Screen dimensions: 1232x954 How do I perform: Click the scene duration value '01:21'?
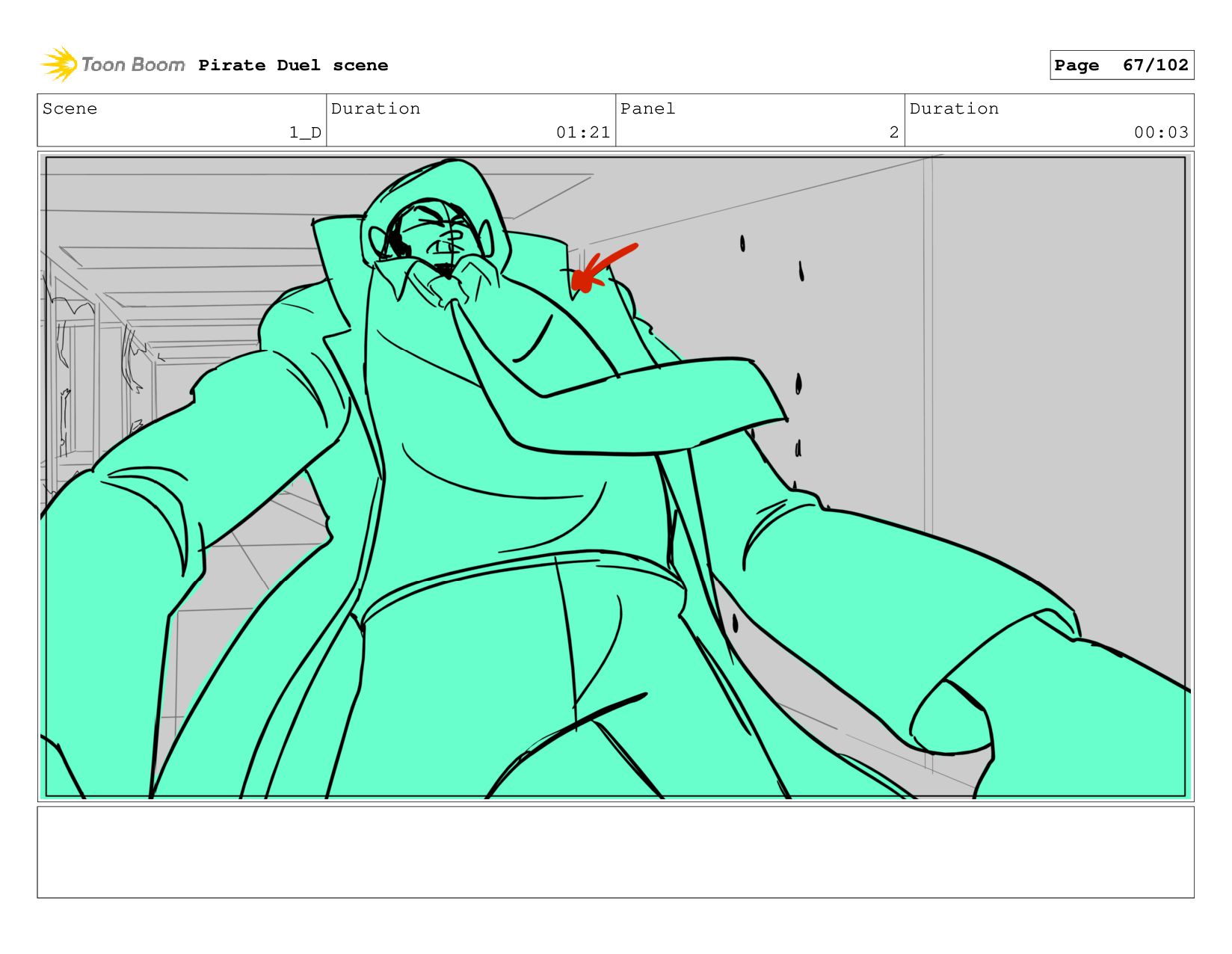coord(583,132)
